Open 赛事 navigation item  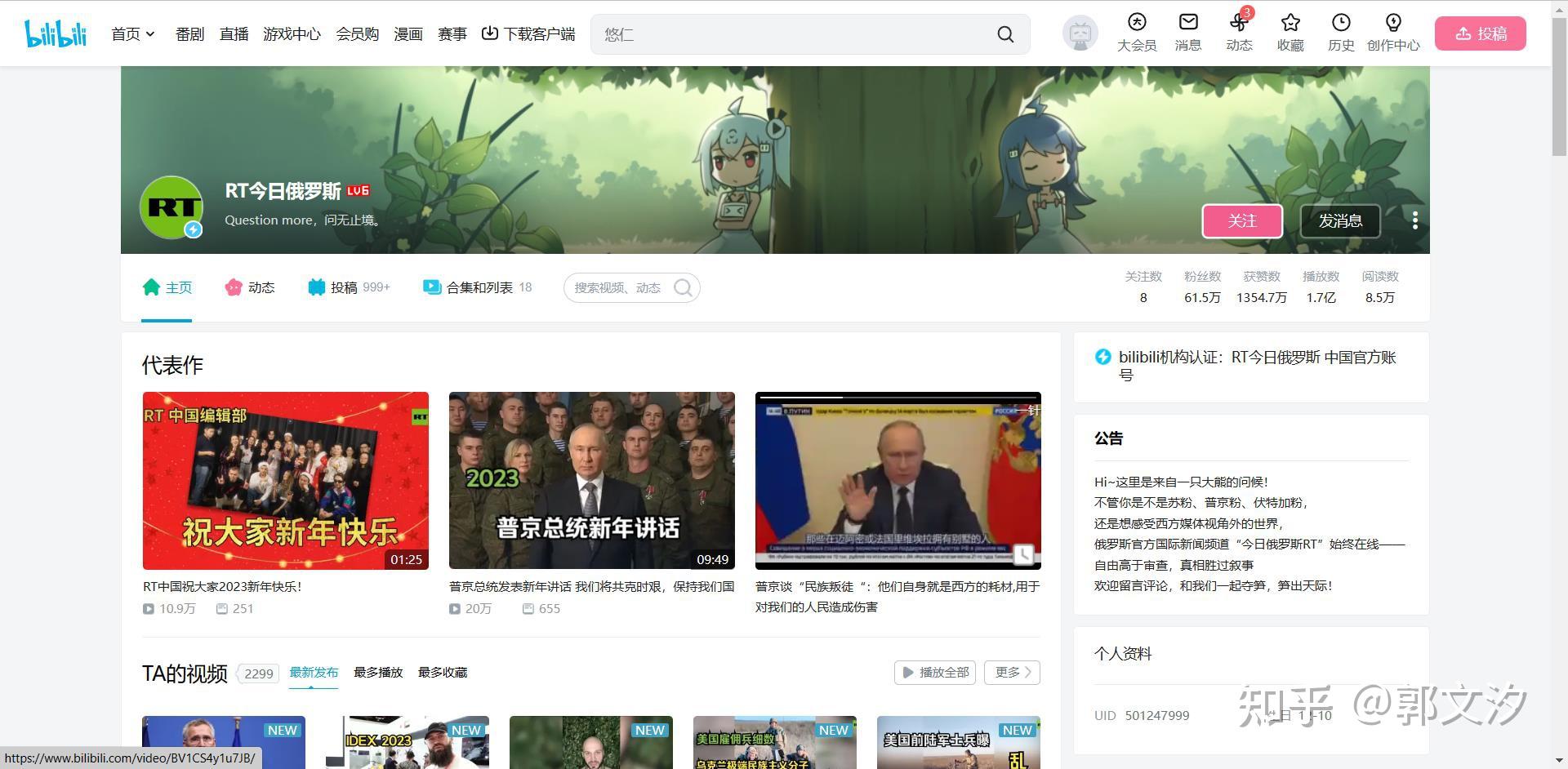coord(452,34)
